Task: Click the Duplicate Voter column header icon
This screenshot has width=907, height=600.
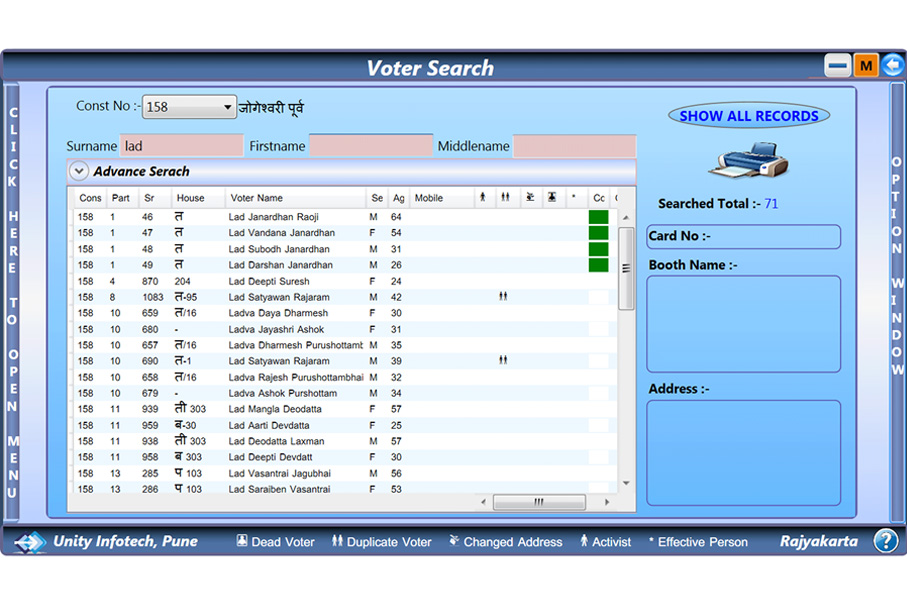Action: pyautogui.click(x=505, y=198)
